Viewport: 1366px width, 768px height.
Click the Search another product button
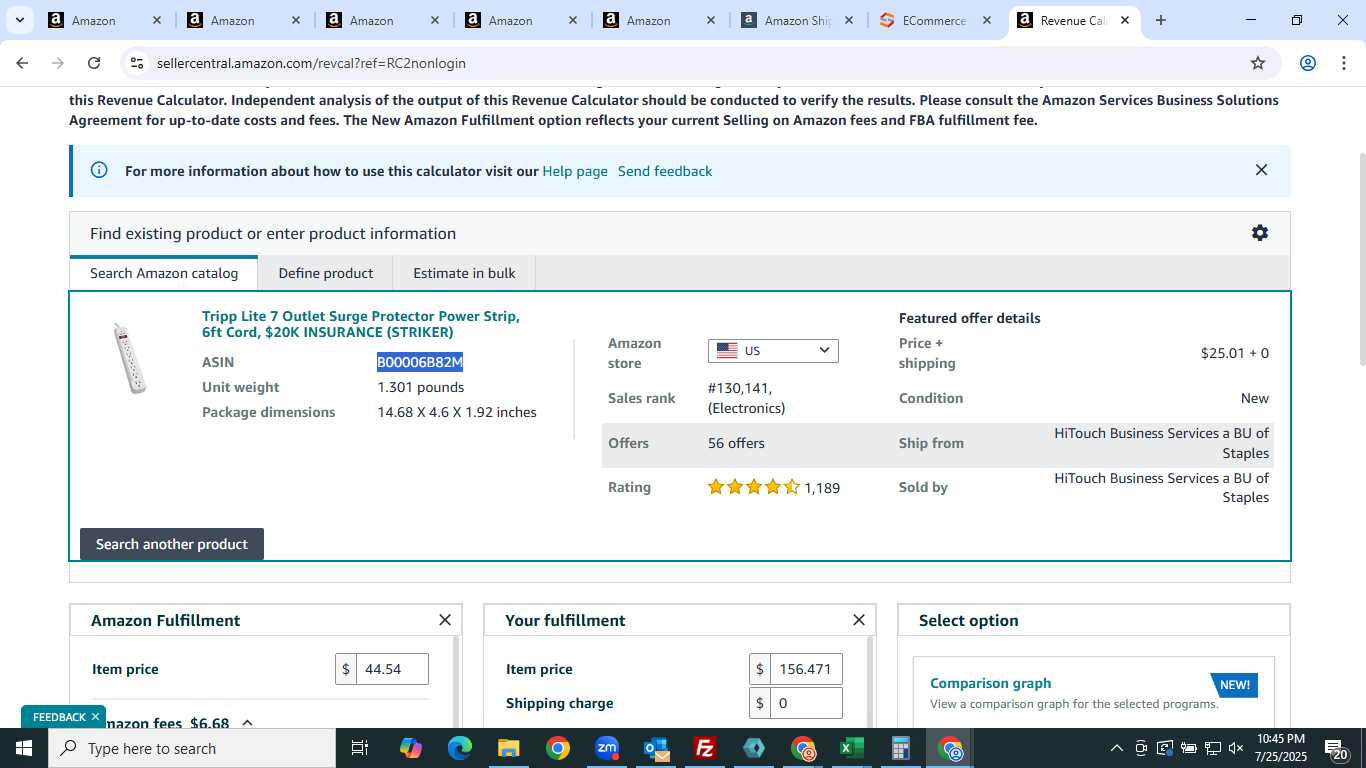click(172, 544)
